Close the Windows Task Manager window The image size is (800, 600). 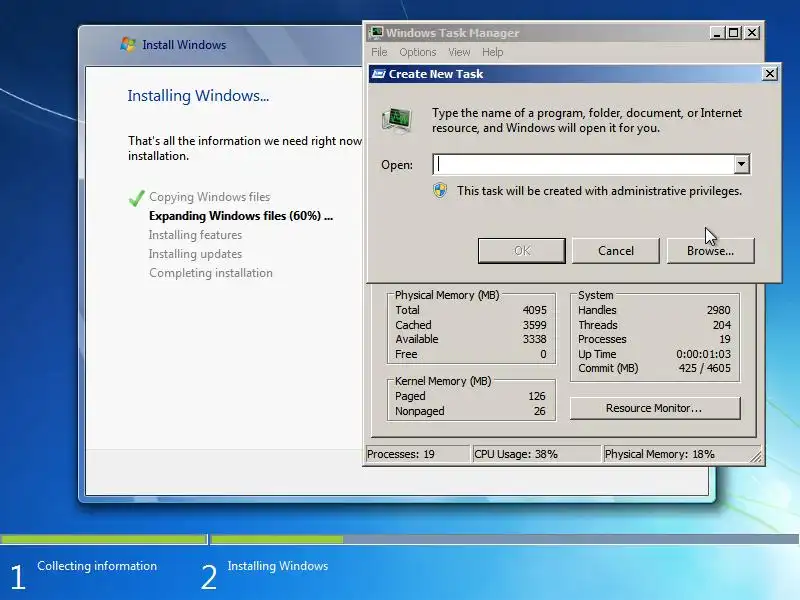pos(752,33)
